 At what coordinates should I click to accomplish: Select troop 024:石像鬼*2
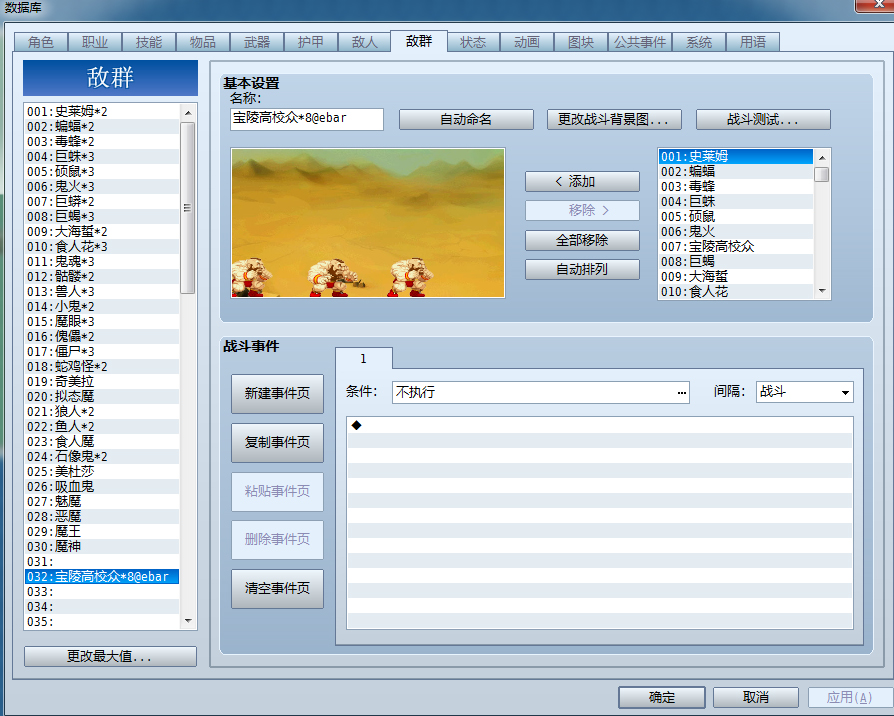click(102, 457)
